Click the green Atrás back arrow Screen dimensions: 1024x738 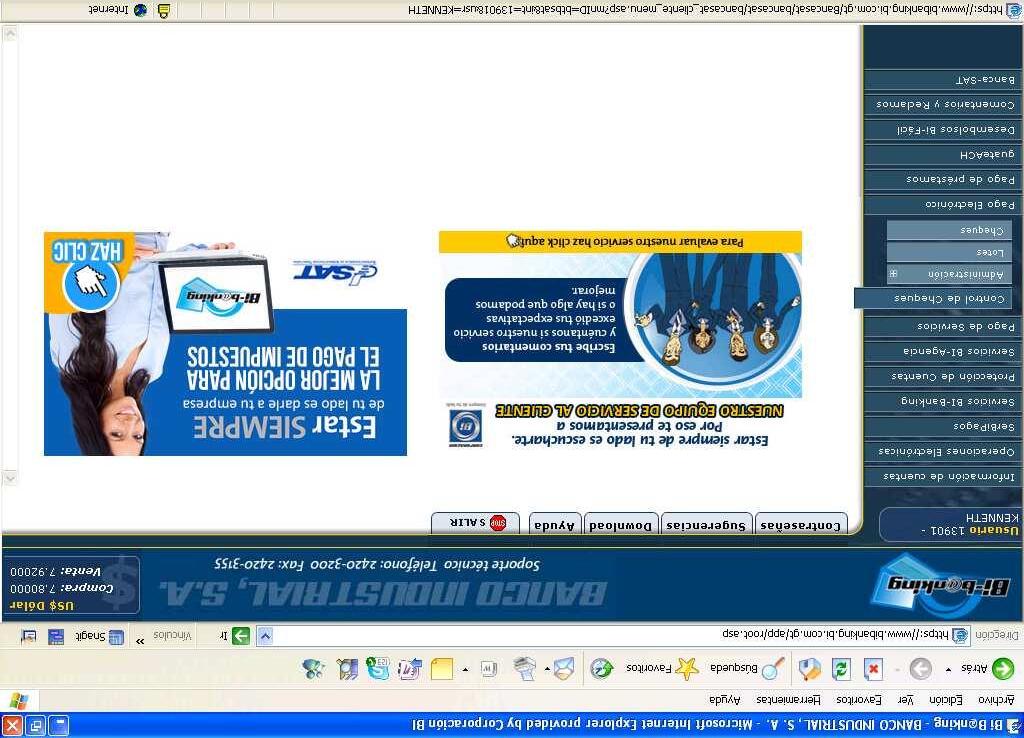pos(1002,669)
